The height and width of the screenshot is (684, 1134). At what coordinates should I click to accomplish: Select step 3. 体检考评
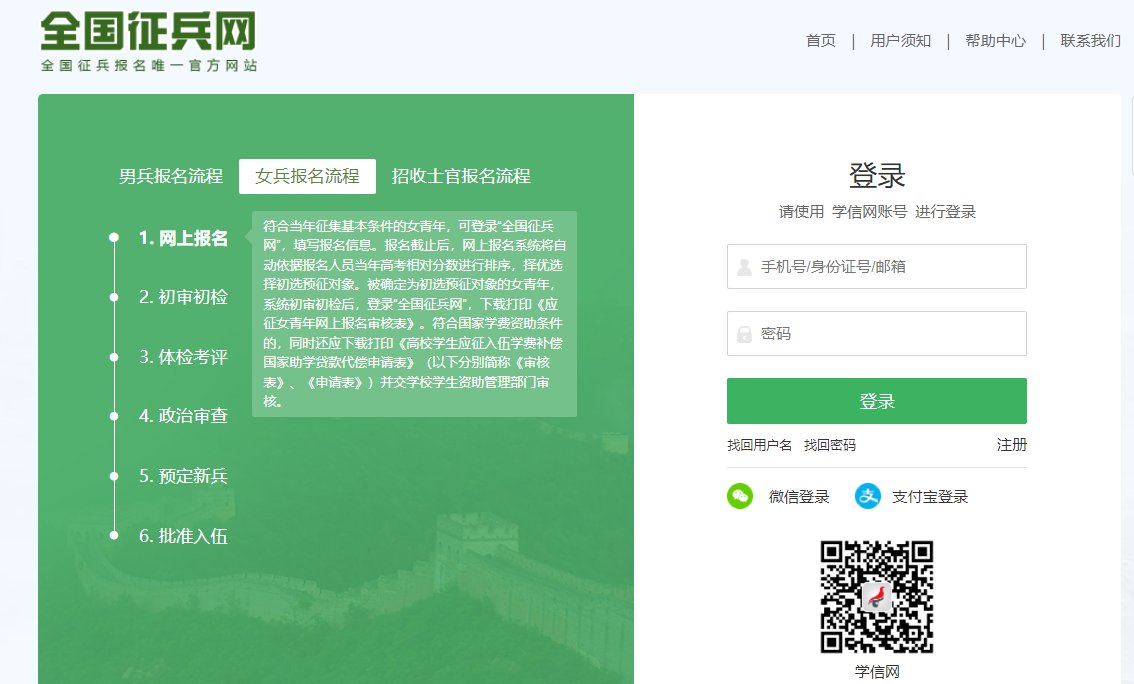click(183, 356)
